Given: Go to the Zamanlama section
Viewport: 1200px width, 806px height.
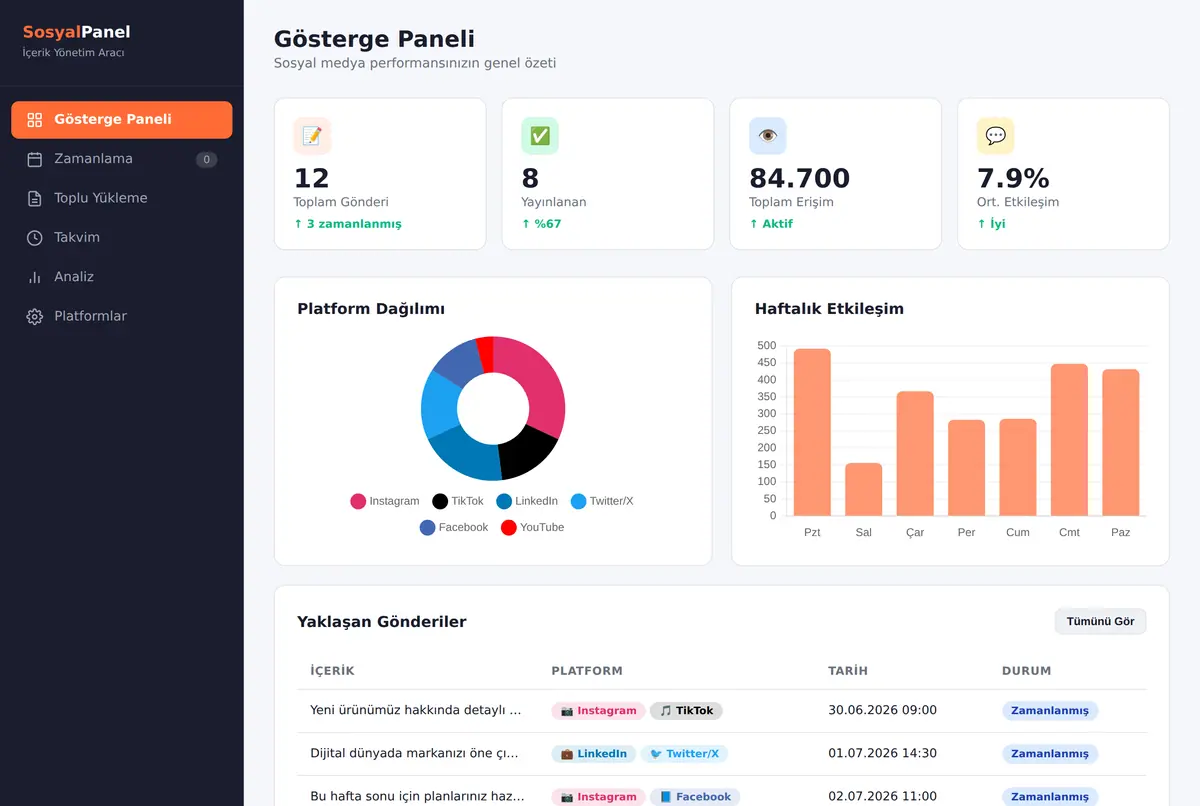Looking at the screenshot, I should [122, 159].
